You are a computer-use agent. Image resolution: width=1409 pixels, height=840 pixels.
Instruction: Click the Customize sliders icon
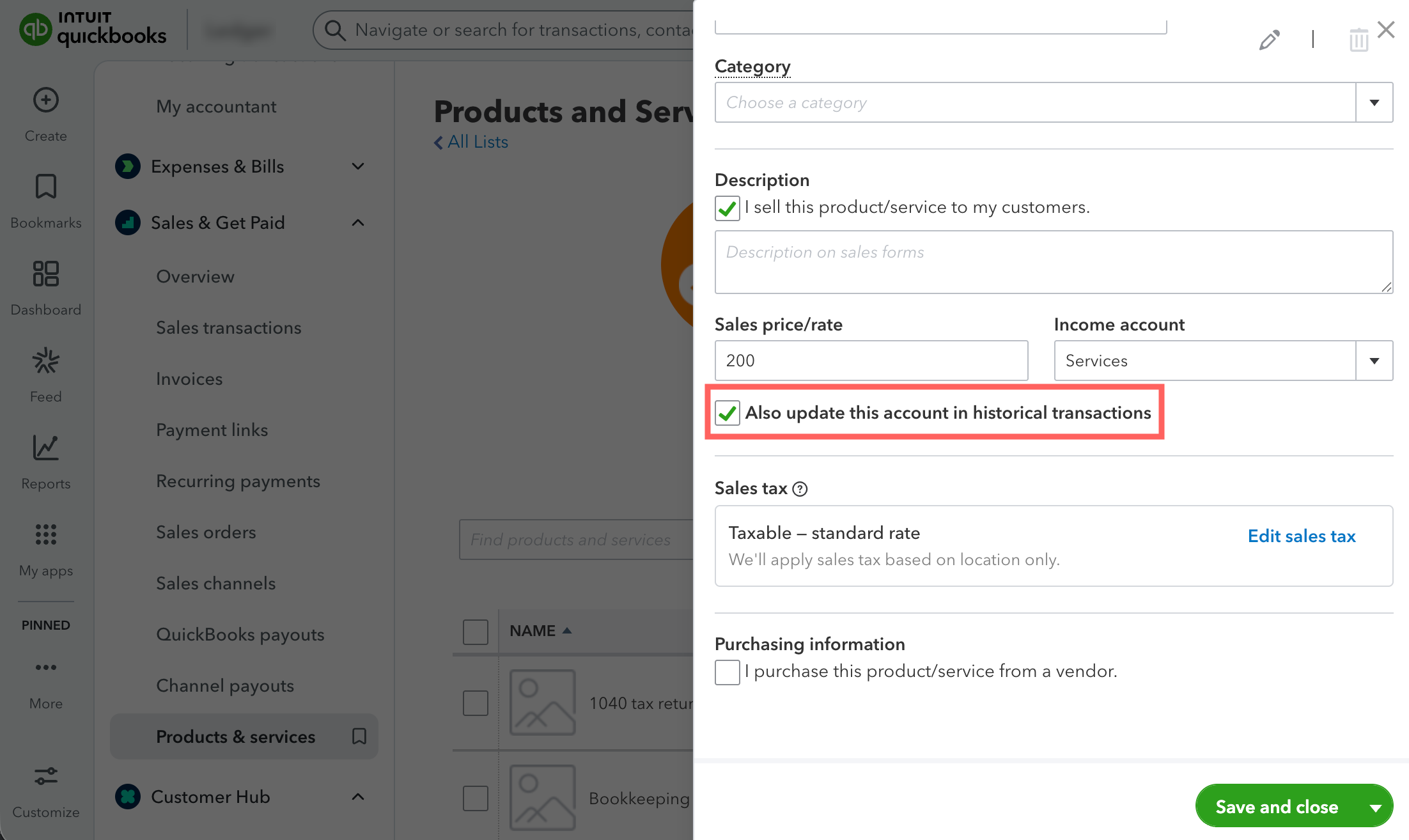pyautogui.click(x=45, y=776)
